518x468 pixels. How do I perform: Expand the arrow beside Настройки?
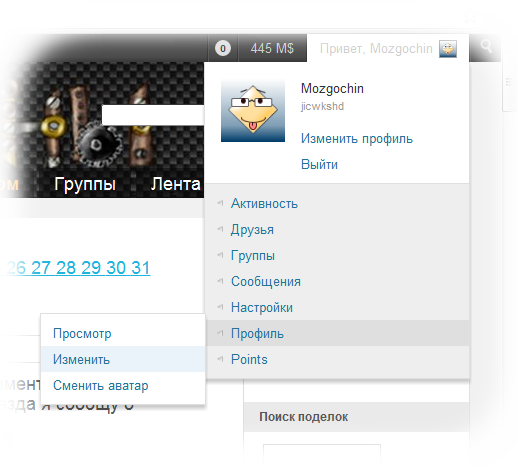pyautogui.click(x=220, y=307)
